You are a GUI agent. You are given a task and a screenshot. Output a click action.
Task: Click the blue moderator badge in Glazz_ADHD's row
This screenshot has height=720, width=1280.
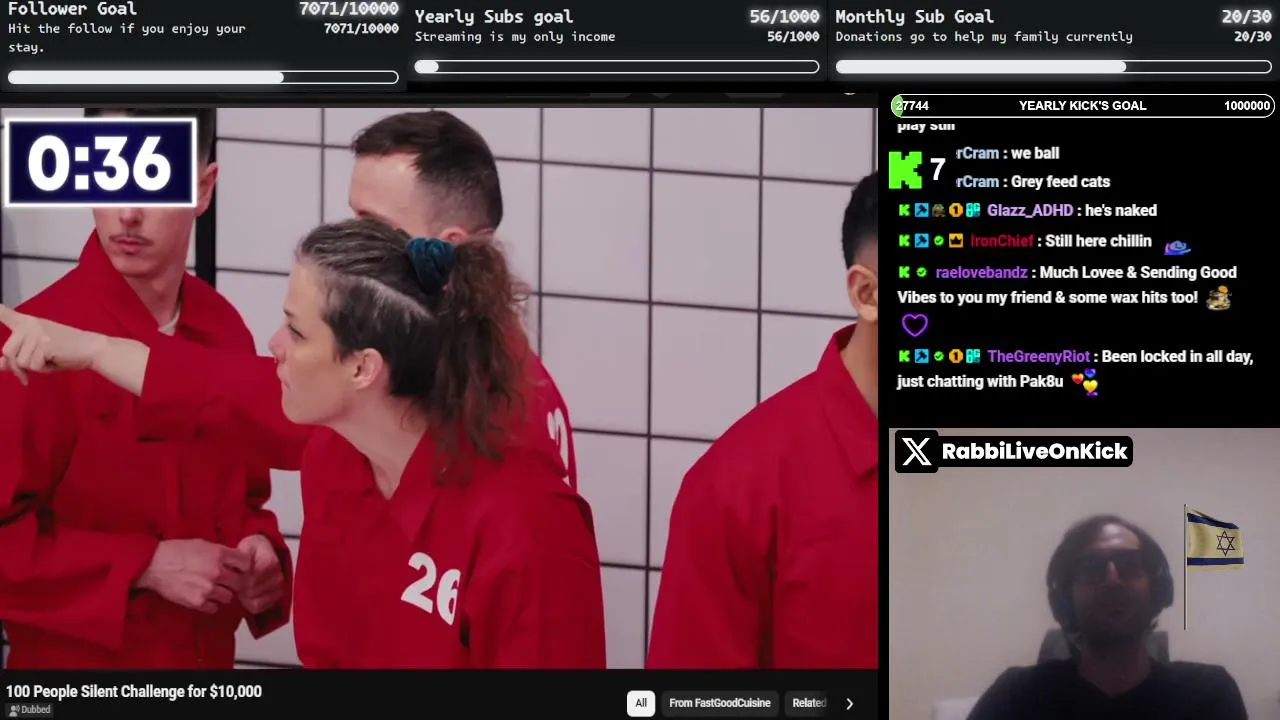(921, 211)
